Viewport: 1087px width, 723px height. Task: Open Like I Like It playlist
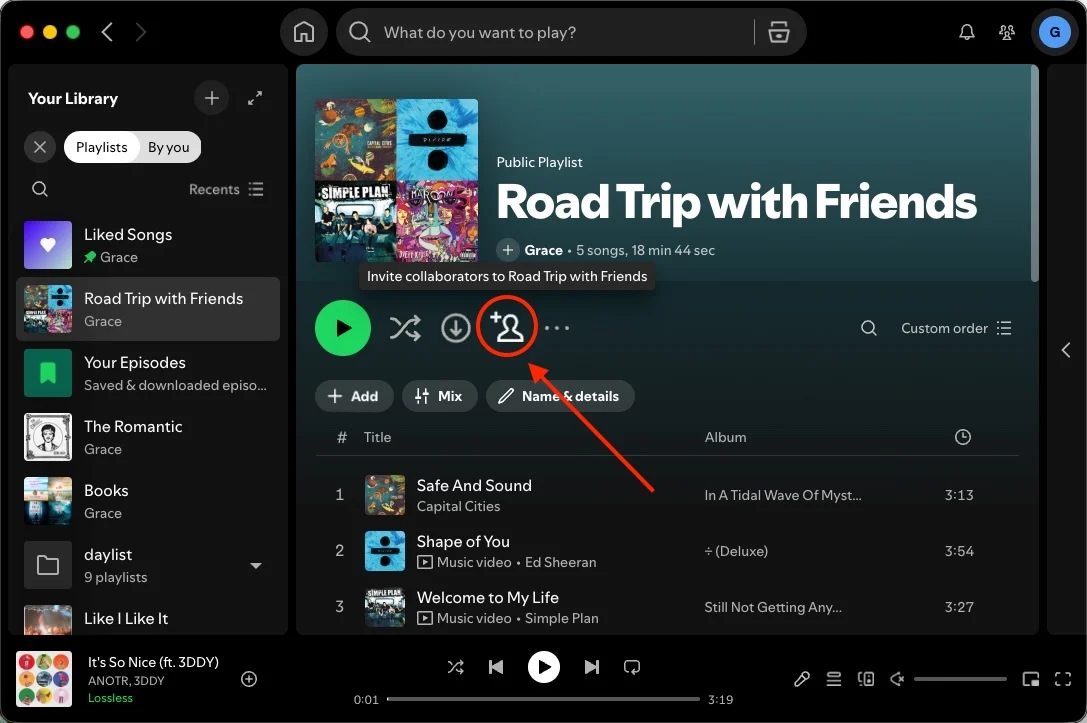tap(148, 619)
